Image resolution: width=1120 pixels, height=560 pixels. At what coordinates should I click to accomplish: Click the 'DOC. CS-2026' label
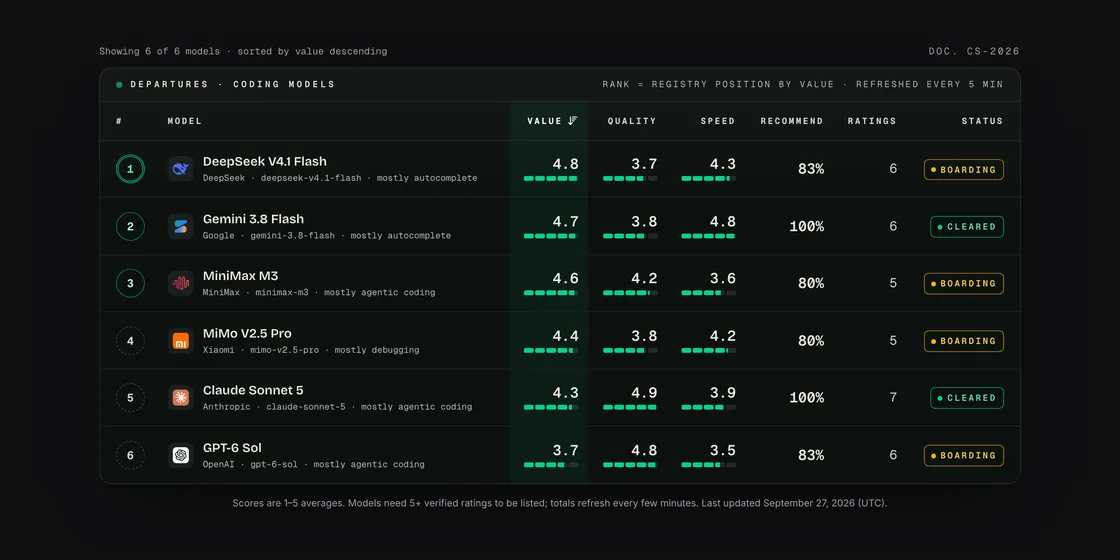click(x=974, y=51)
